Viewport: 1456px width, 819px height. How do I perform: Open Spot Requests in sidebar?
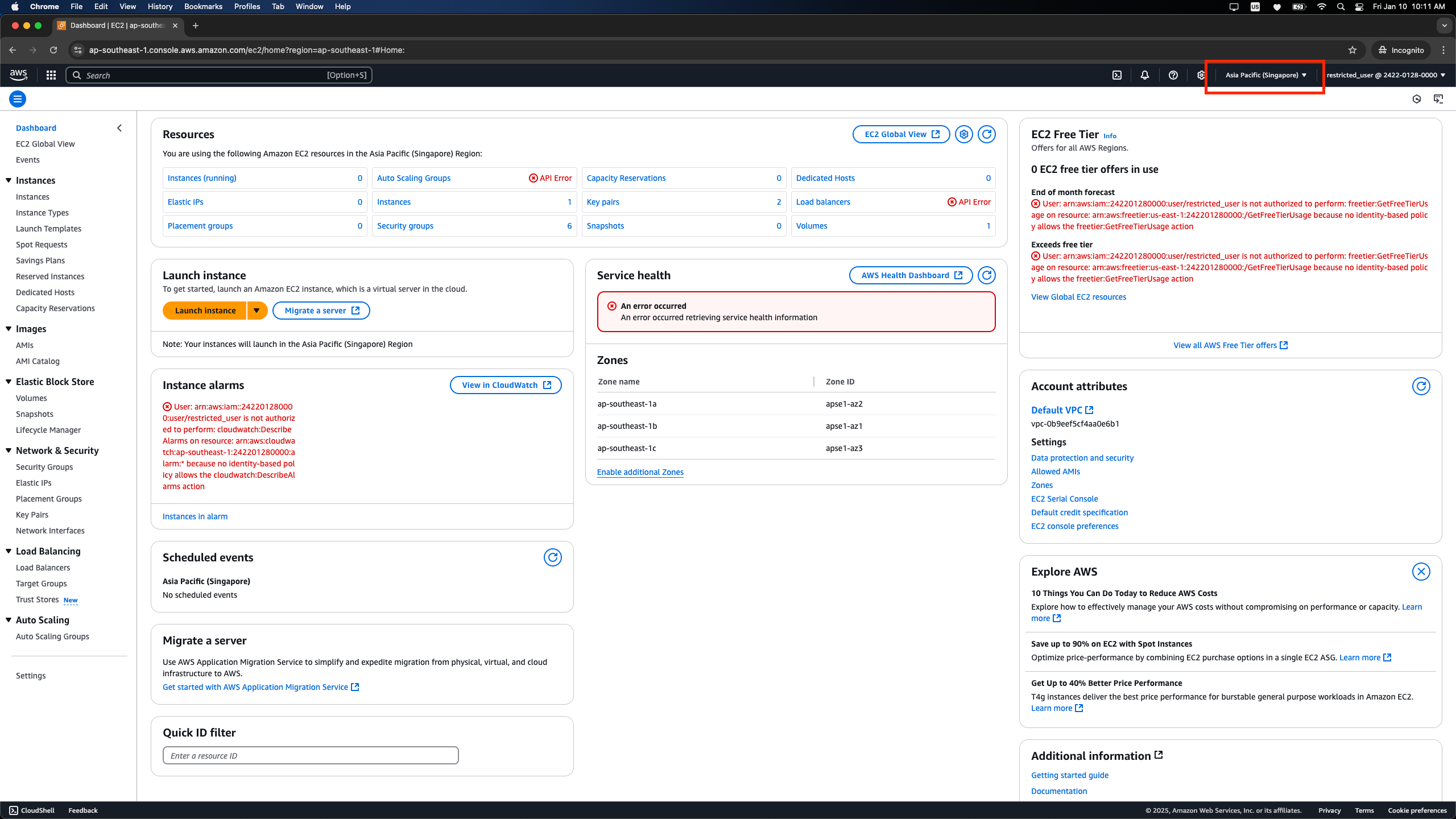pos(42,245)
